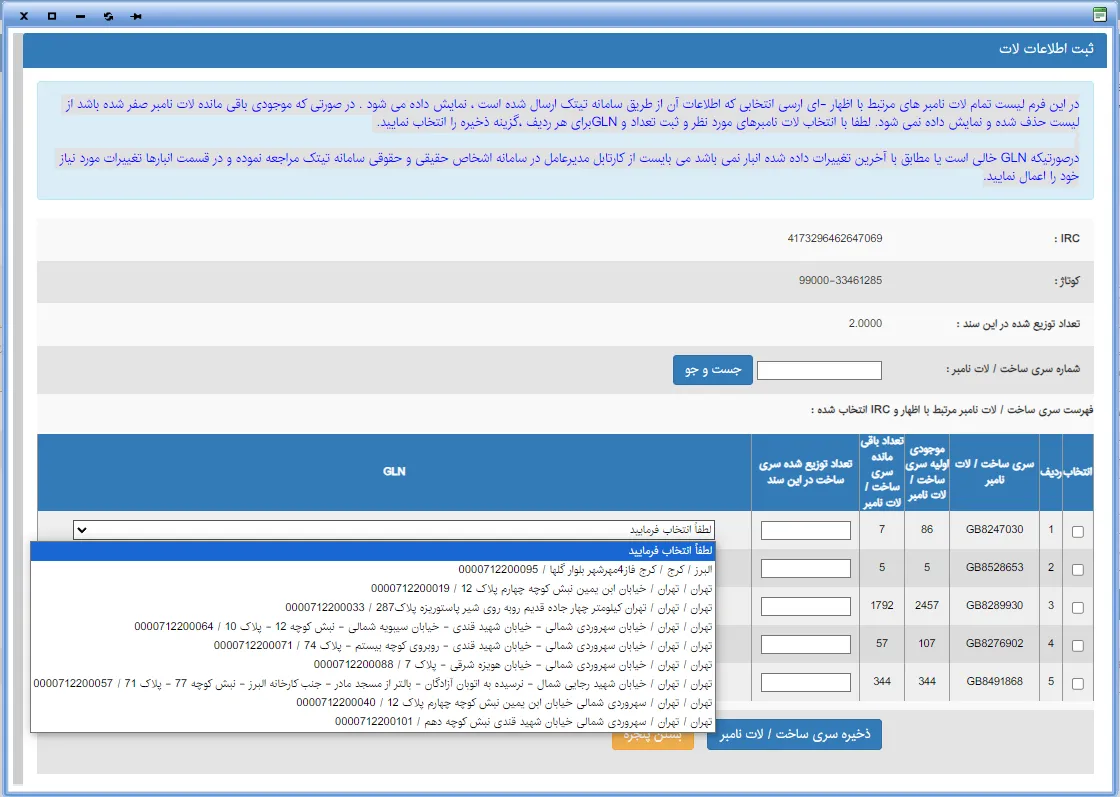
Task: Click distributed quantity field for row 1
Action: click(x=805, y=530)
